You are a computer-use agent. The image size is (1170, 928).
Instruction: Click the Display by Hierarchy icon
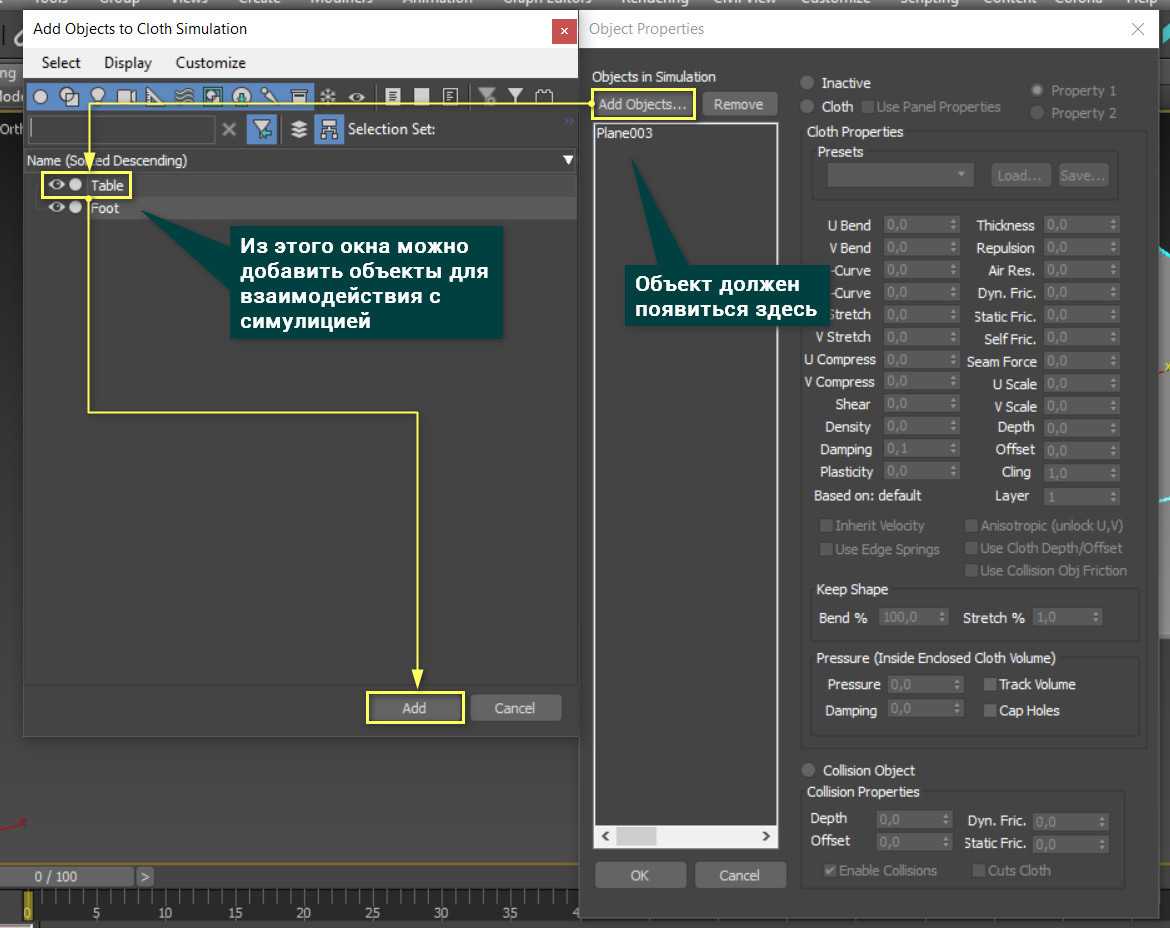click(x=328, y=129)
